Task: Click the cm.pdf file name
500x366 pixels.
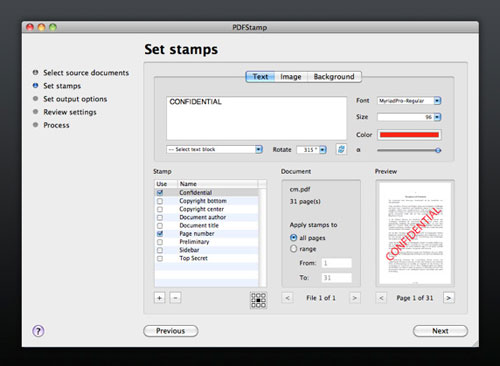Action: pyautogui.click(x=300, y=189)
